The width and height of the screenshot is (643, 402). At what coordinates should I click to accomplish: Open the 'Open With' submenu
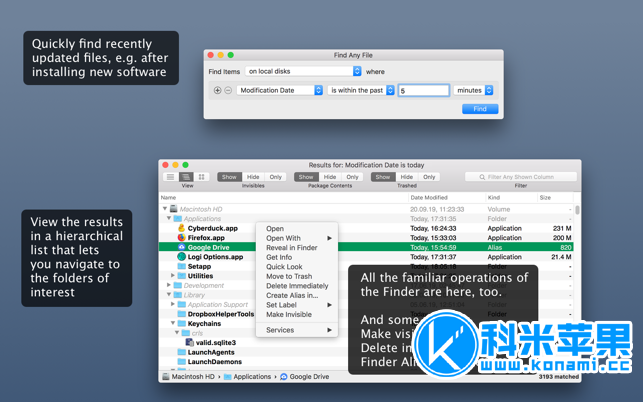[x=297, y=238]
